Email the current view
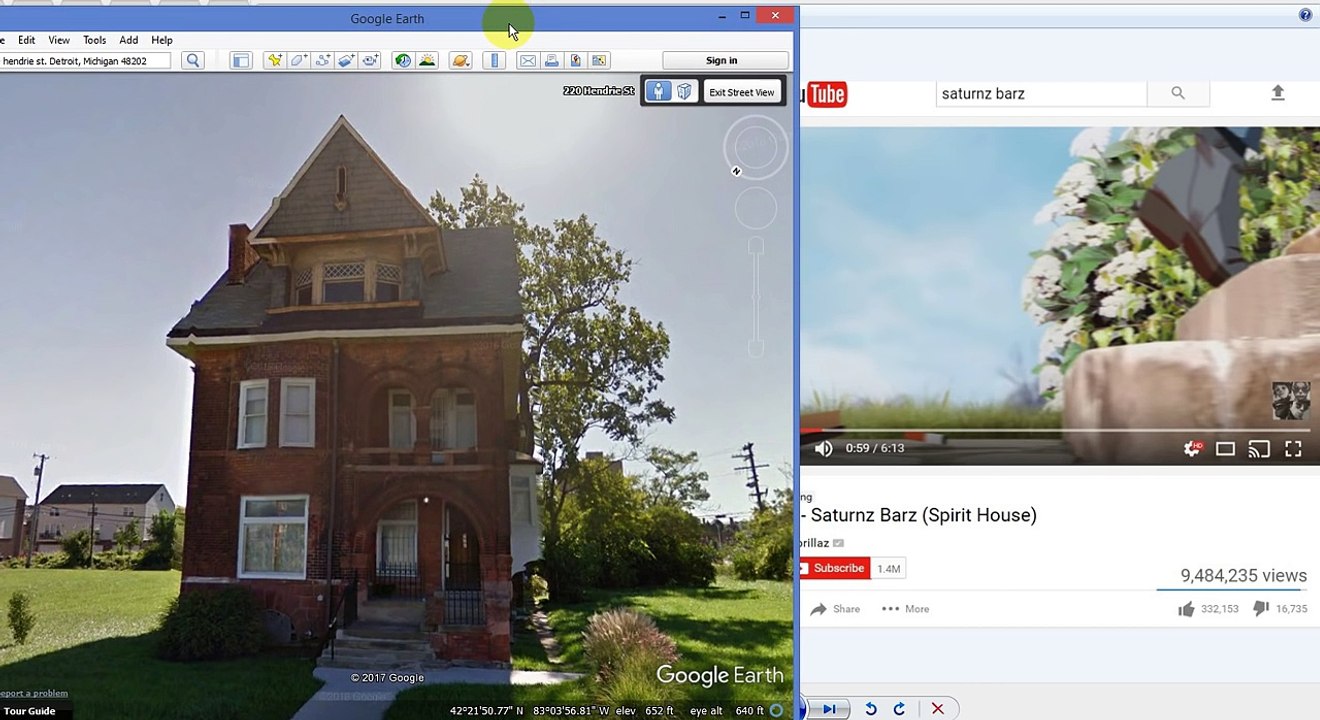 pos(528,61)
